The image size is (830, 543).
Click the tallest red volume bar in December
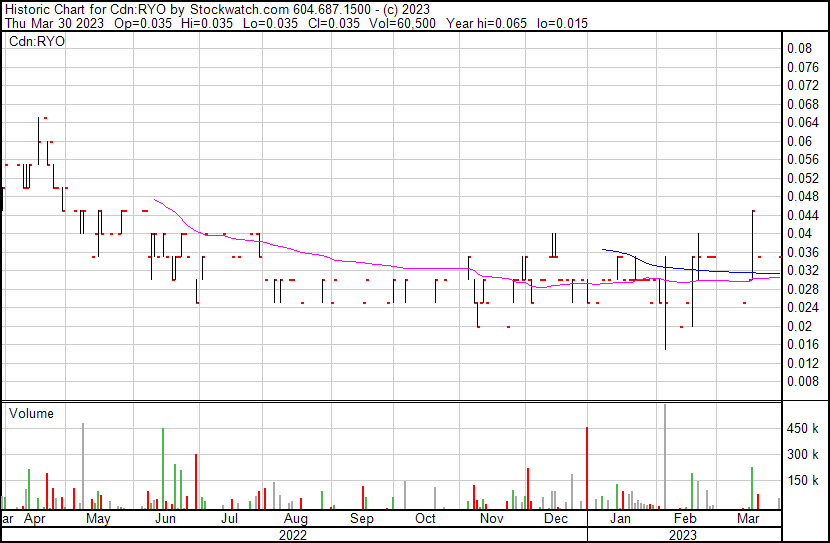point(586,468)
